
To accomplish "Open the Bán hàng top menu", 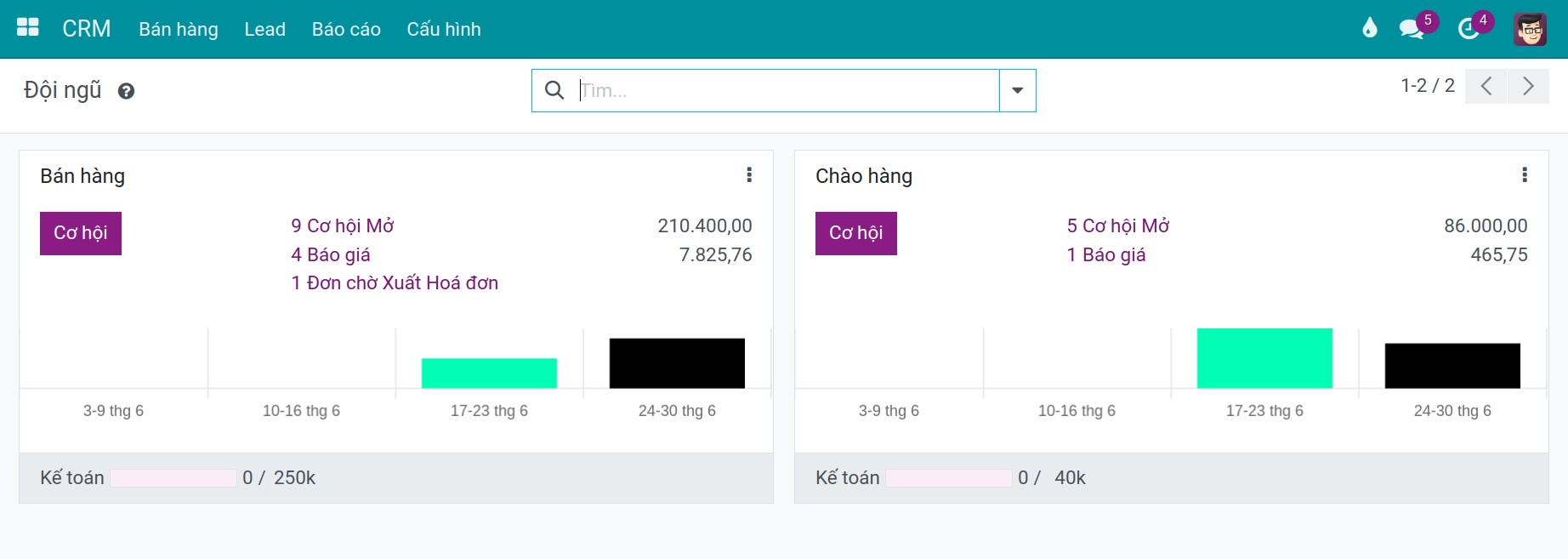I will 179,29.
